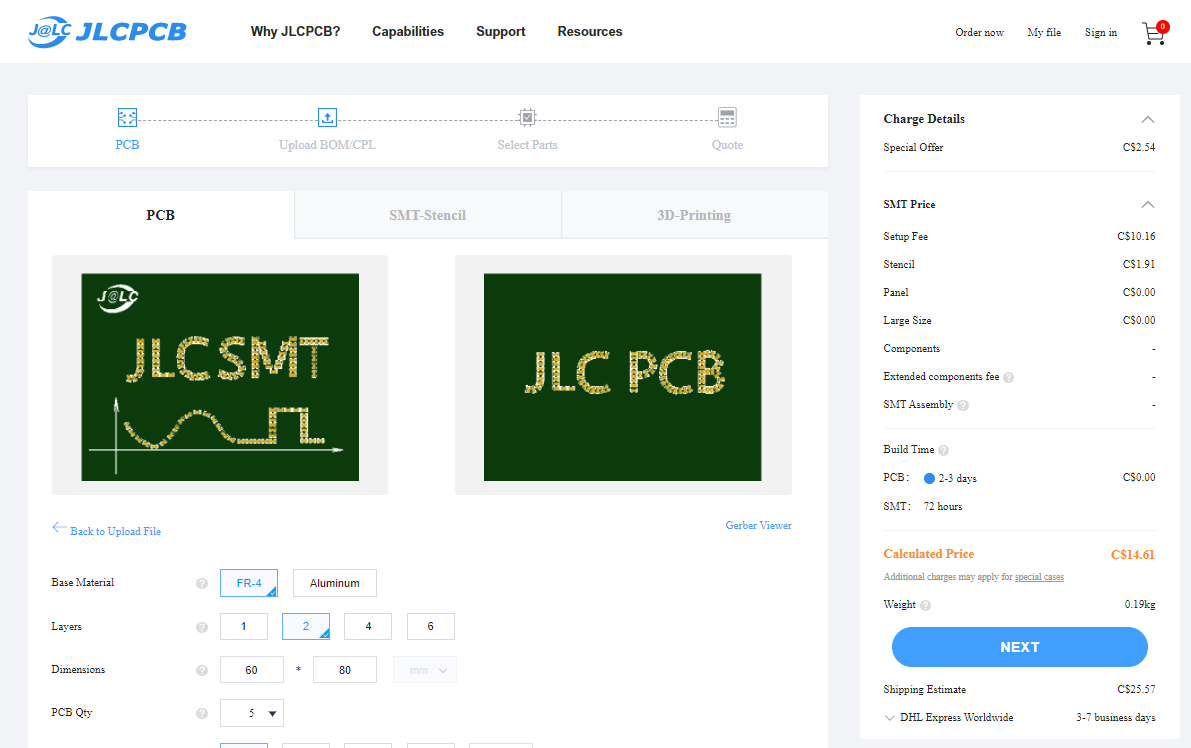Choose 1 layer option
The image size is (1191, 748).
[244, 626]
